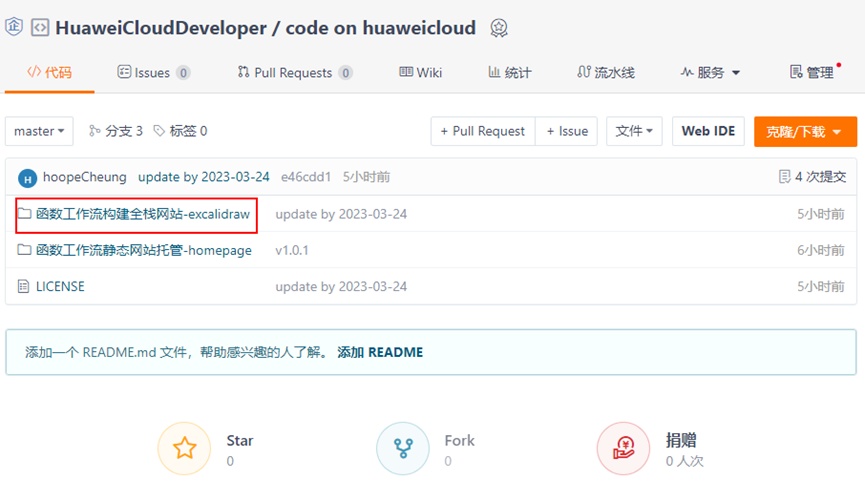Click the 0 人次 donation count
The width and height of the screenshot is (865, 501).
click(x=685, y=461)
